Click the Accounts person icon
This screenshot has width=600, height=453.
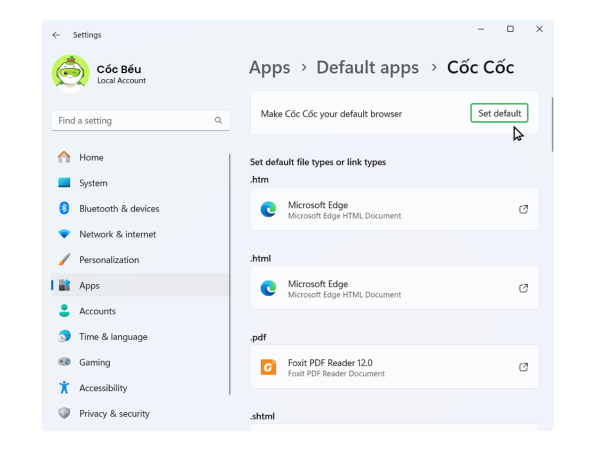coord(64,311)
